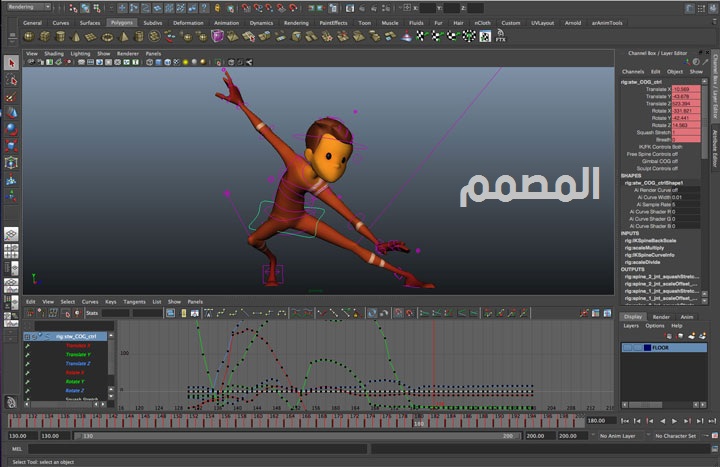Screen dimensions: 720x467
Task: Toggle FLOOR layer display type box
Action: [x=637, y=348]
